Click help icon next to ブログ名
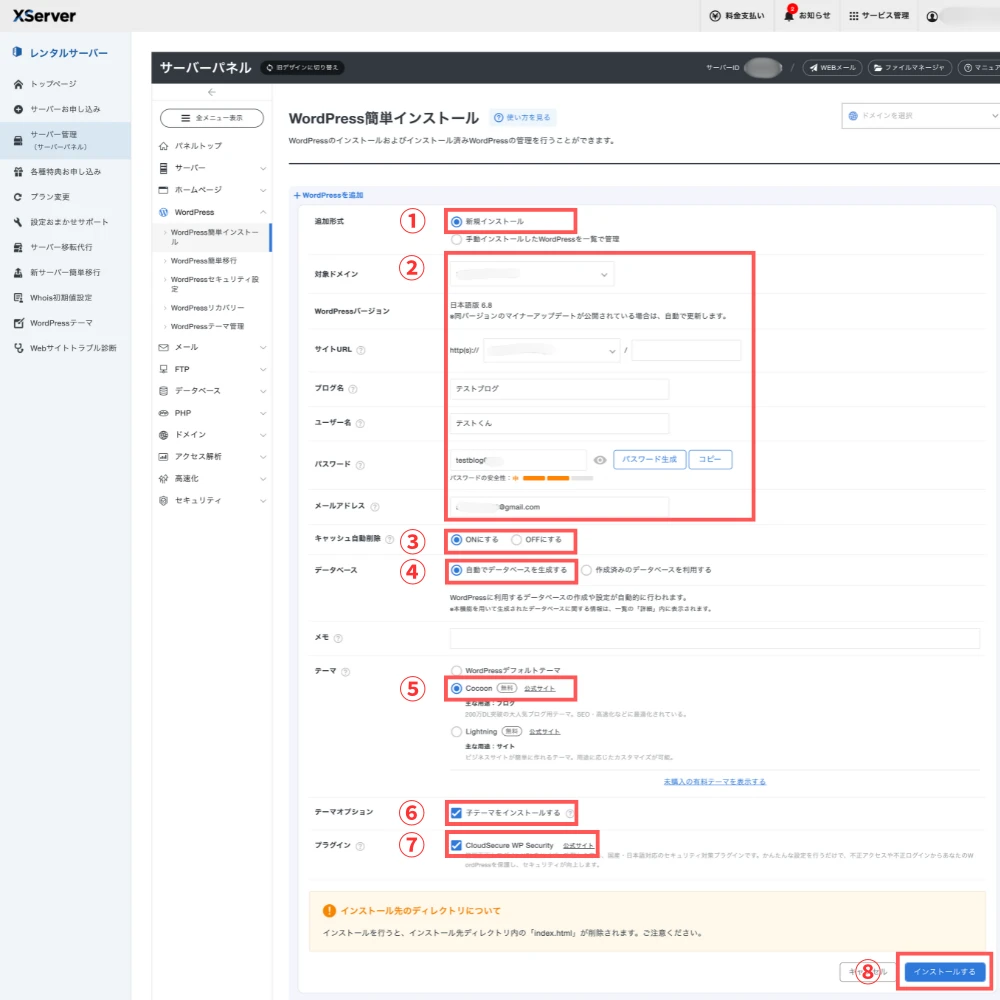Screen dimensions: 1000x1000 pos(353,389)
